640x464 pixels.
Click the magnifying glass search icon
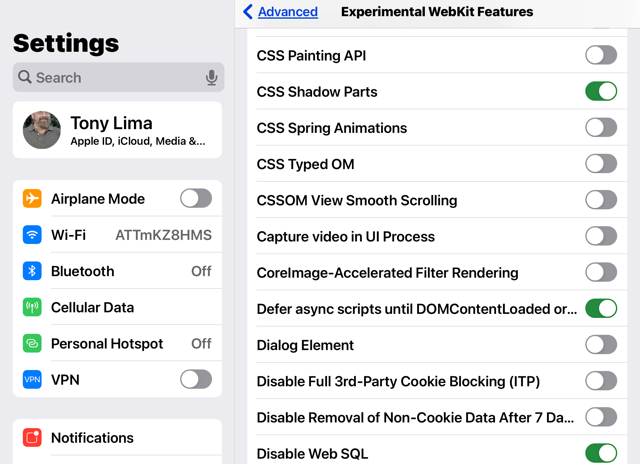tap(25, 77)
